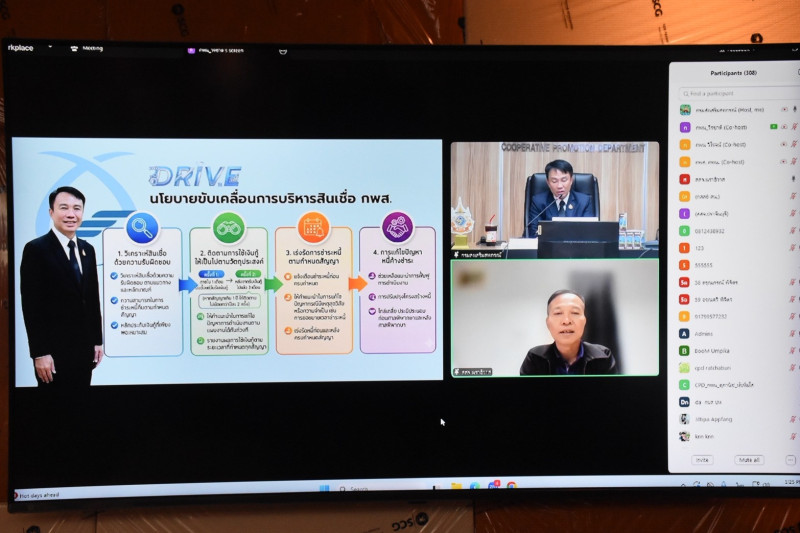
Task: Click the Participants (308) panel header
Action: 733,73
